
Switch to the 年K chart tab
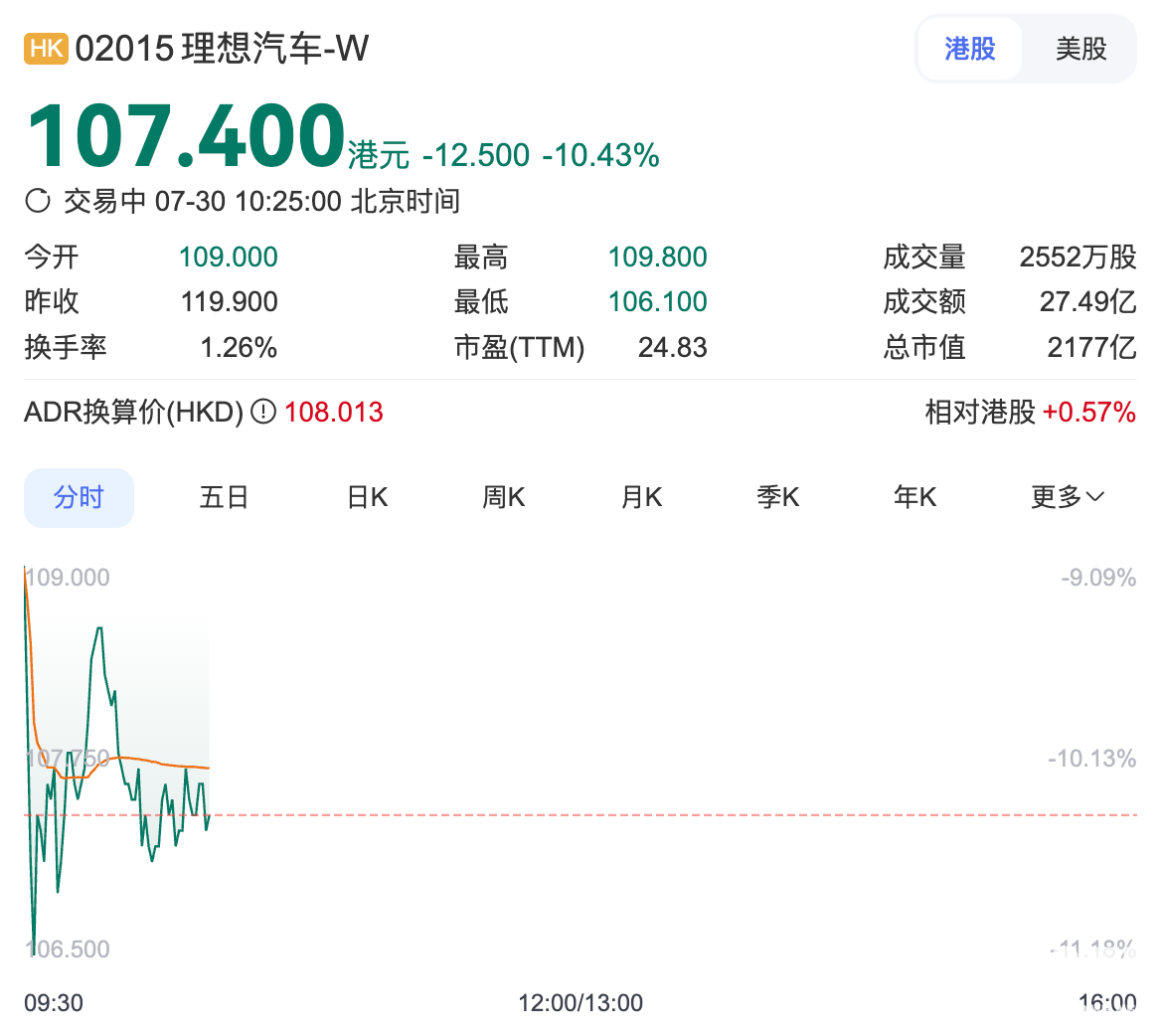tap(914, 497)
